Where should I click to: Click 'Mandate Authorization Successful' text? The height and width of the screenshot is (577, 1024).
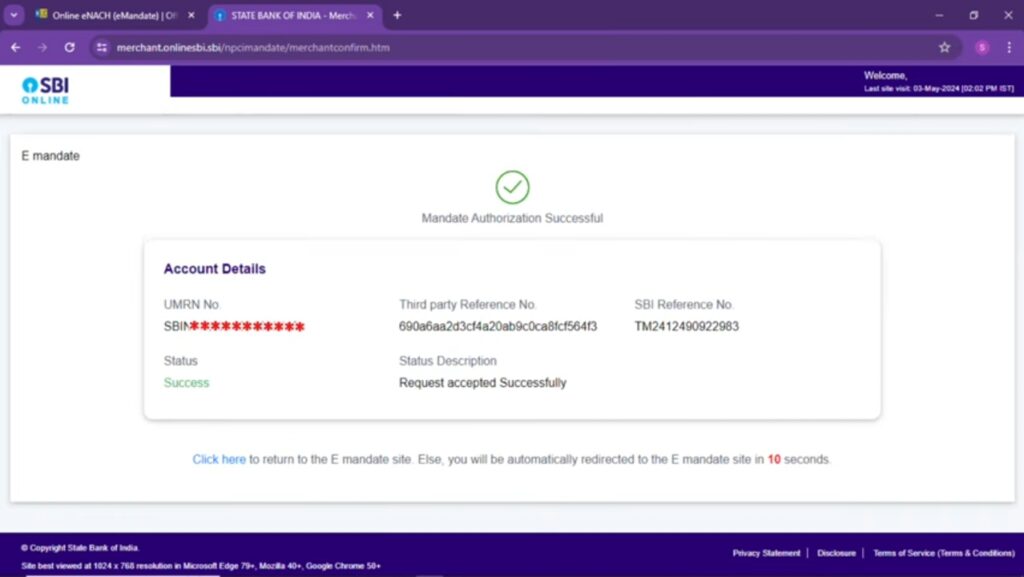tap(512, 218)
